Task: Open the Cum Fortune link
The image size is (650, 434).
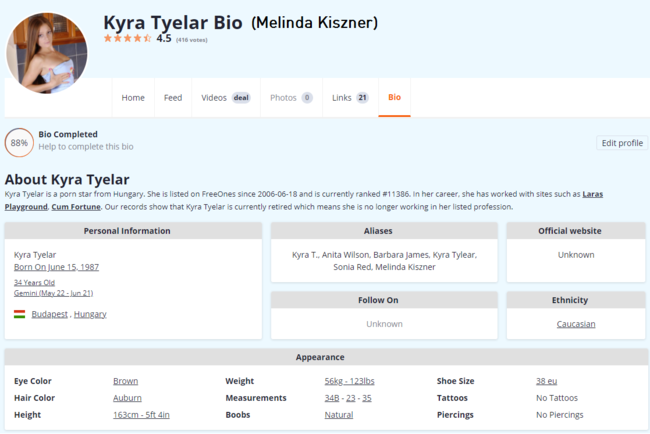Action: (76, 207)
